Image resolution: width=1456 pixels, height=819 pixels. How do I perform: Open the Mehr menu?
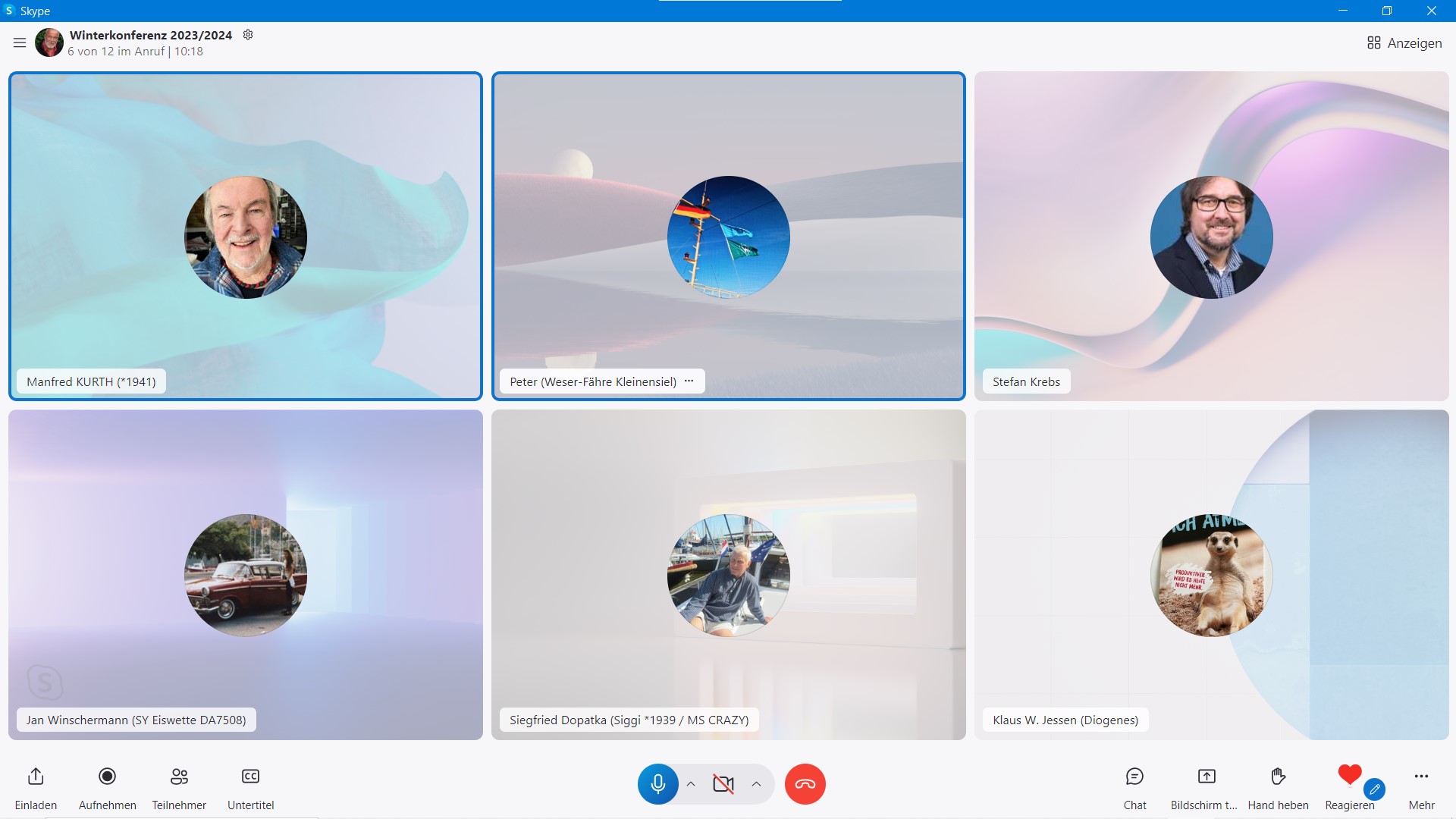click(x=1421, y=777)
